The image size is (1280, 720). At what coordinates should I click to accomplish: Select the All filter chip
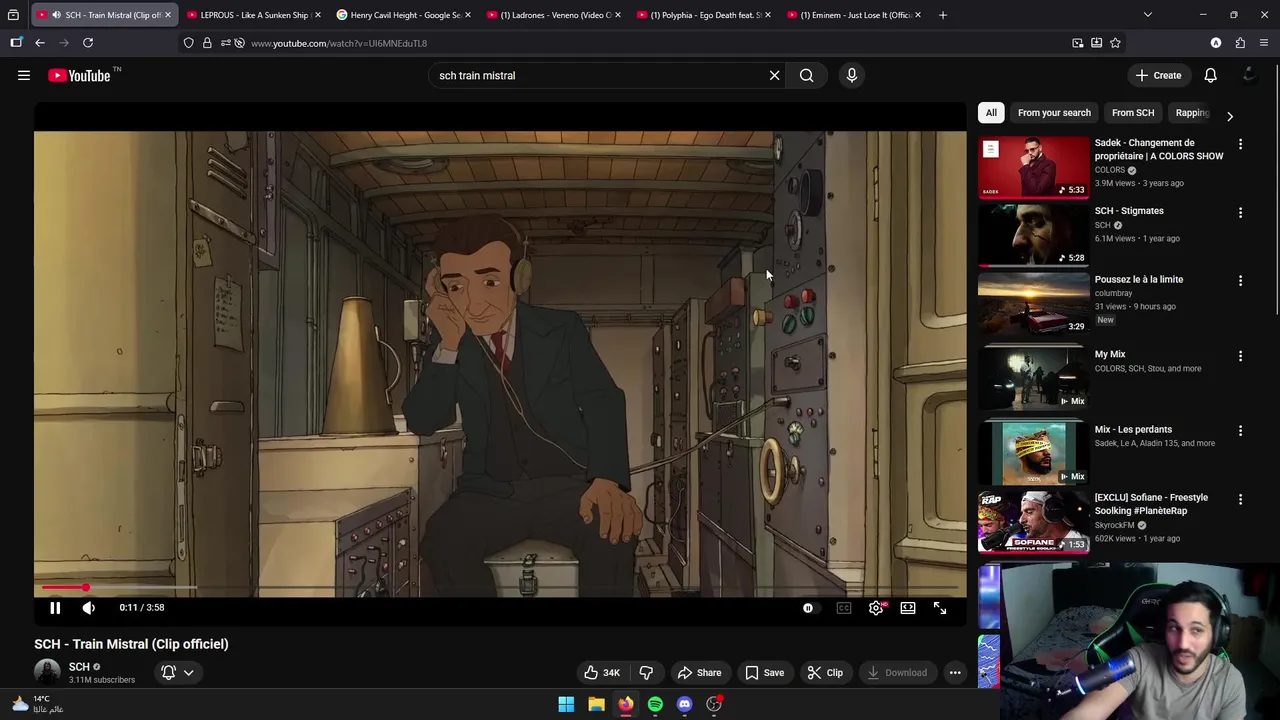point(991,113)
